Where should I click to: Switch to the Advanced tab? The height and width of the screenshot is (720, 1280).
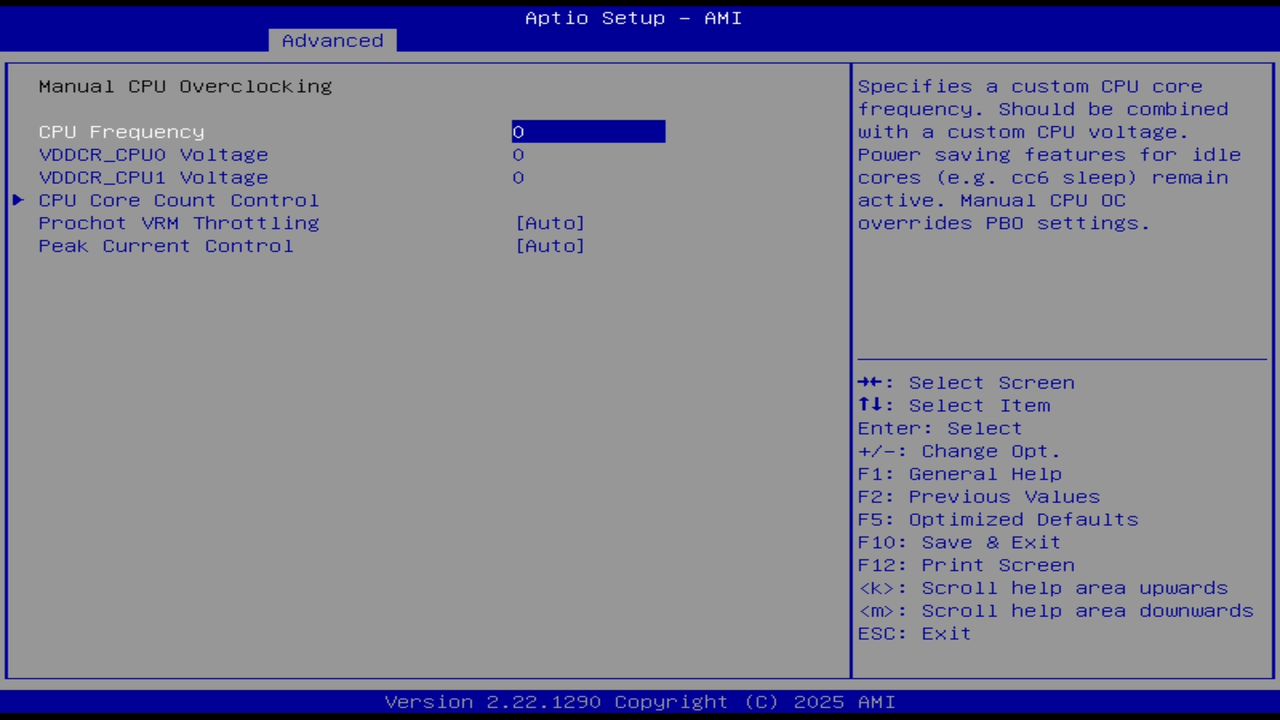point(331,40)
